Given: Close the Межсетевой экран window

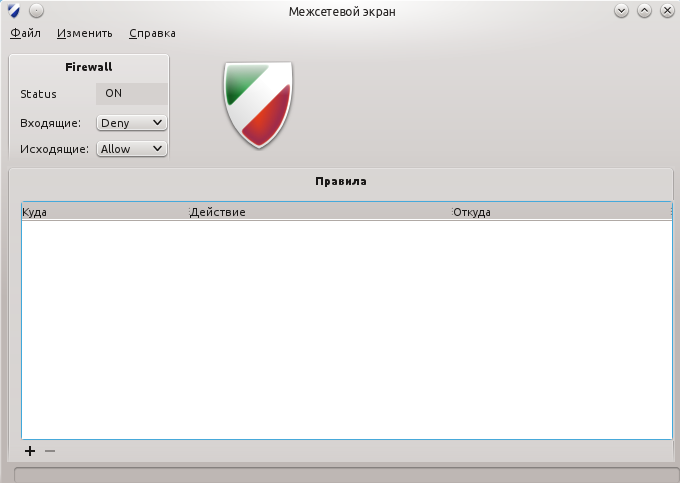Looking at the screenshot, I should click(667, 11).
